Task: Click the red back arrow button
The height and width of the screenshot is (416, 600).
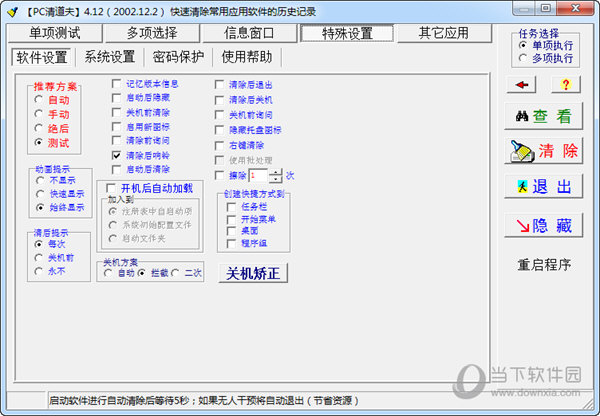Action: click(521, 85)
